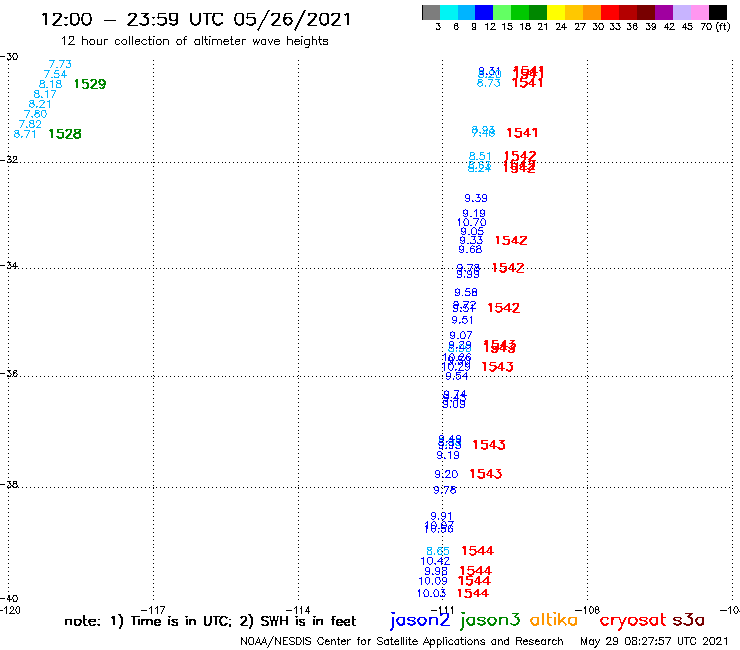Screen dimensions: 740x650
Task: Select the 7.73 wave height value
Action: 60,64
